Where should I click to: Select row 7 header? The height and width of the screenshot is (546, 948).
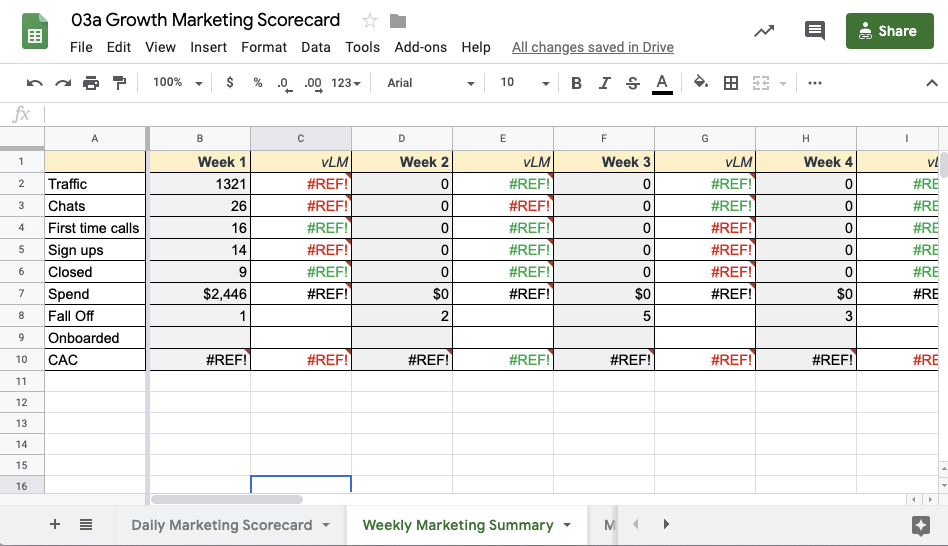click(x=21, y=294)
